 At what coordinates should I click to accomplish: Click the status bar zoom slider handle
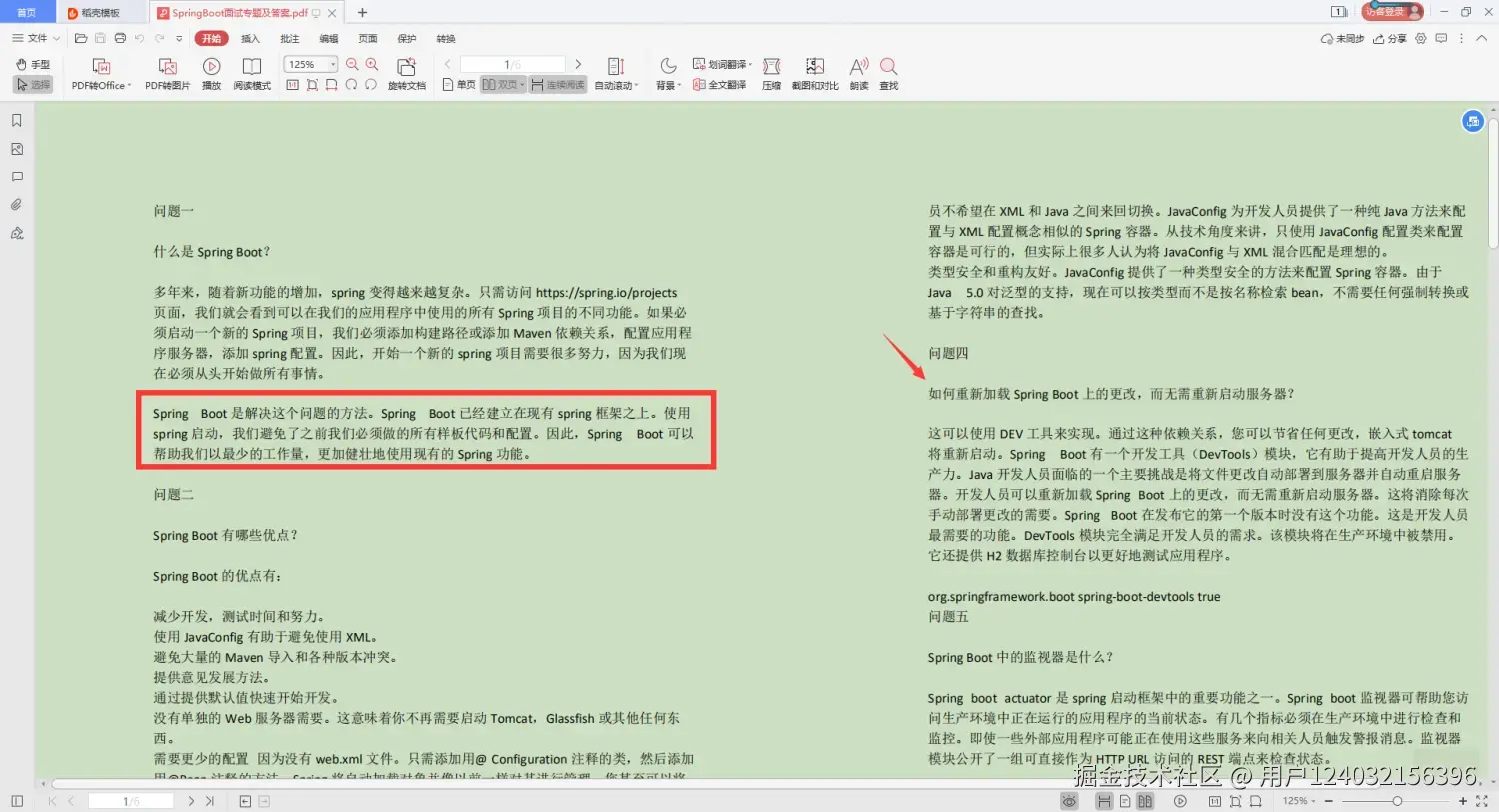[x=1397, y=801]
